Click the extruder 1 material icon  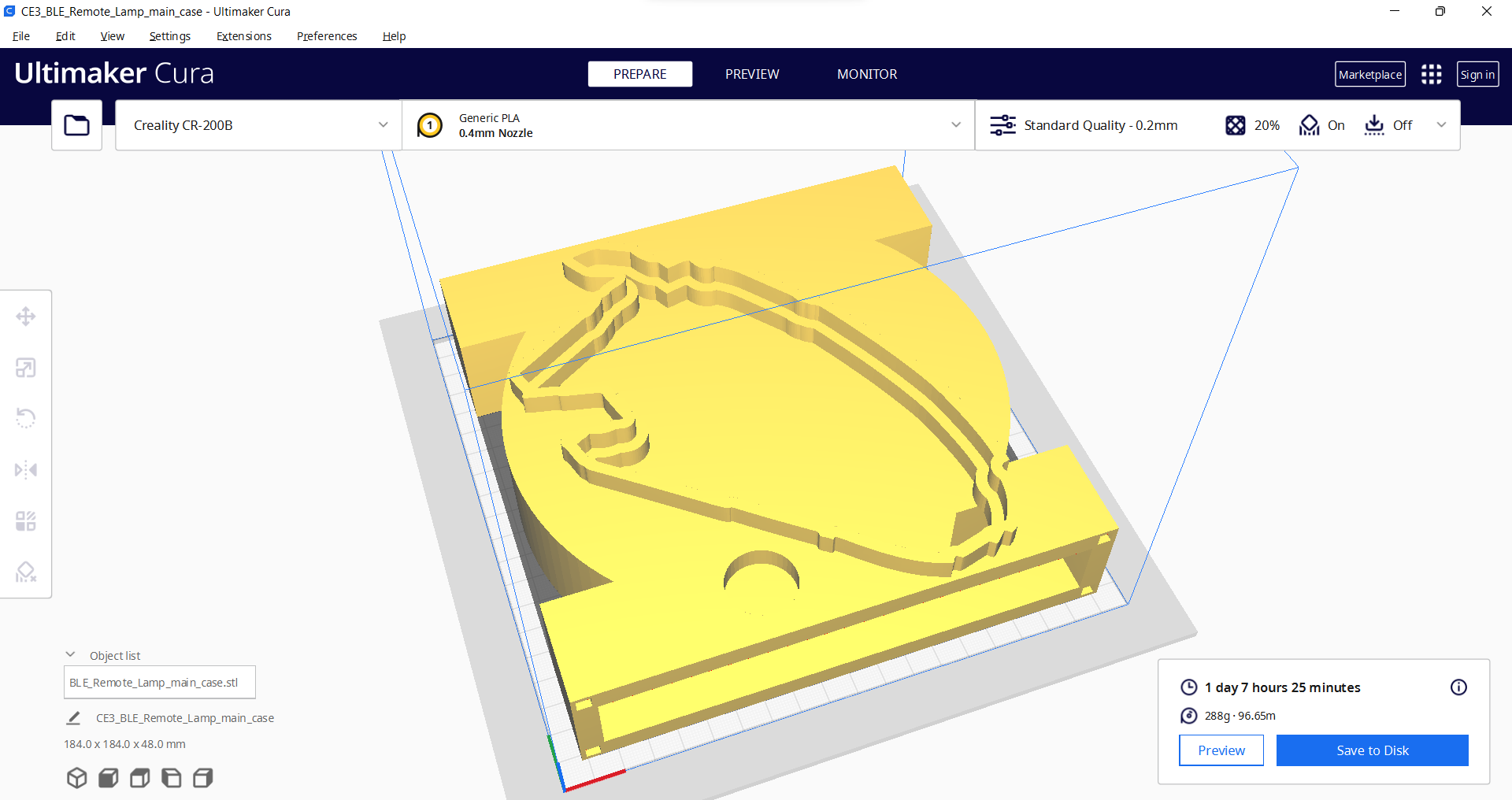430,125
